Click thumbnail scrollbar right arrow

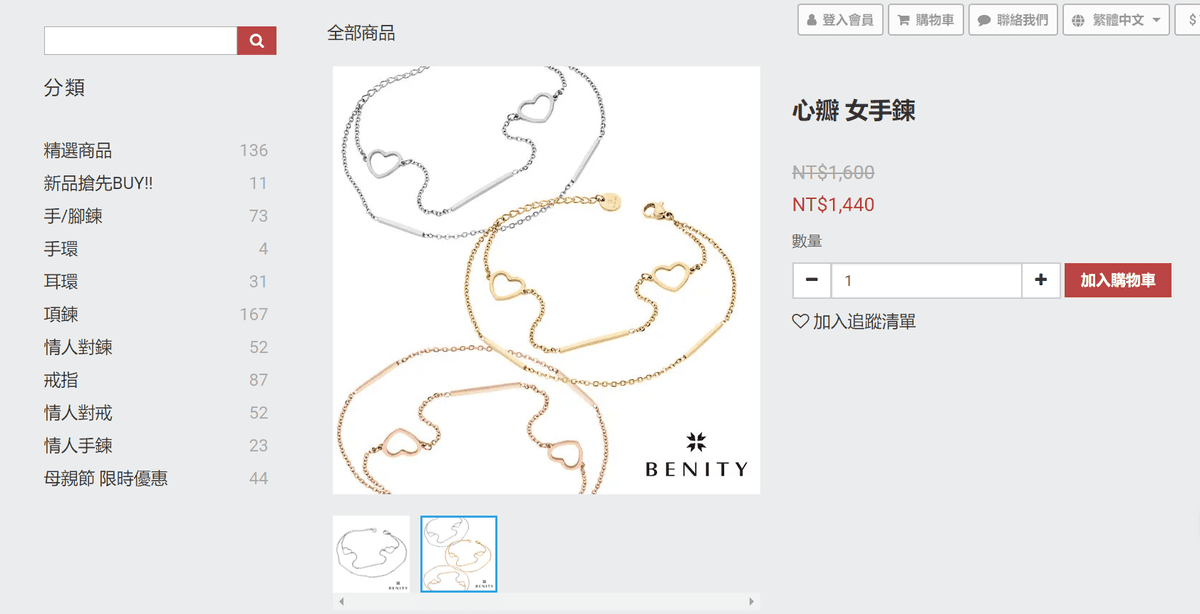pos(752,602)
